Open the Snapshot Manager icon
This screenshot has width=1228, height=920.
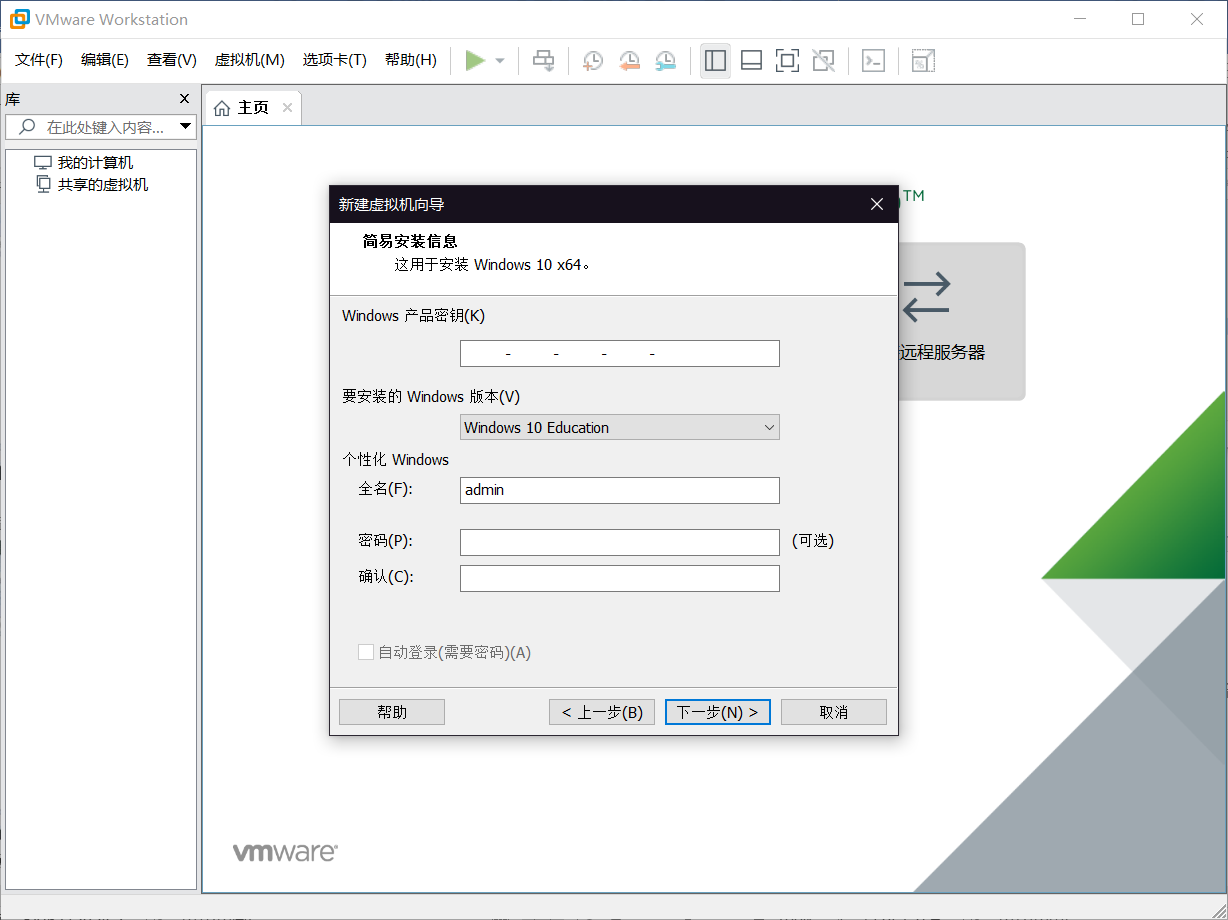(x=665, y=61)
